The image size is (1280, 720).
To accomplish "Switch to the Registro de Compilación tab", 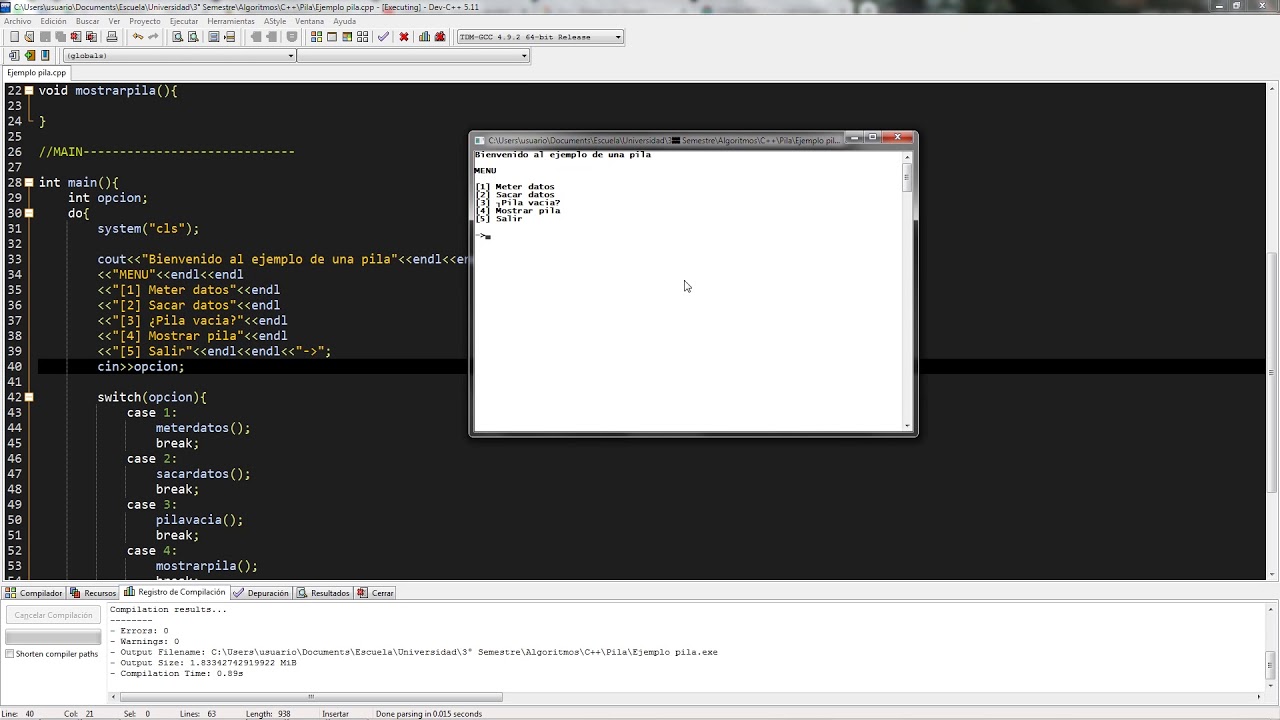I will (176, 592).
